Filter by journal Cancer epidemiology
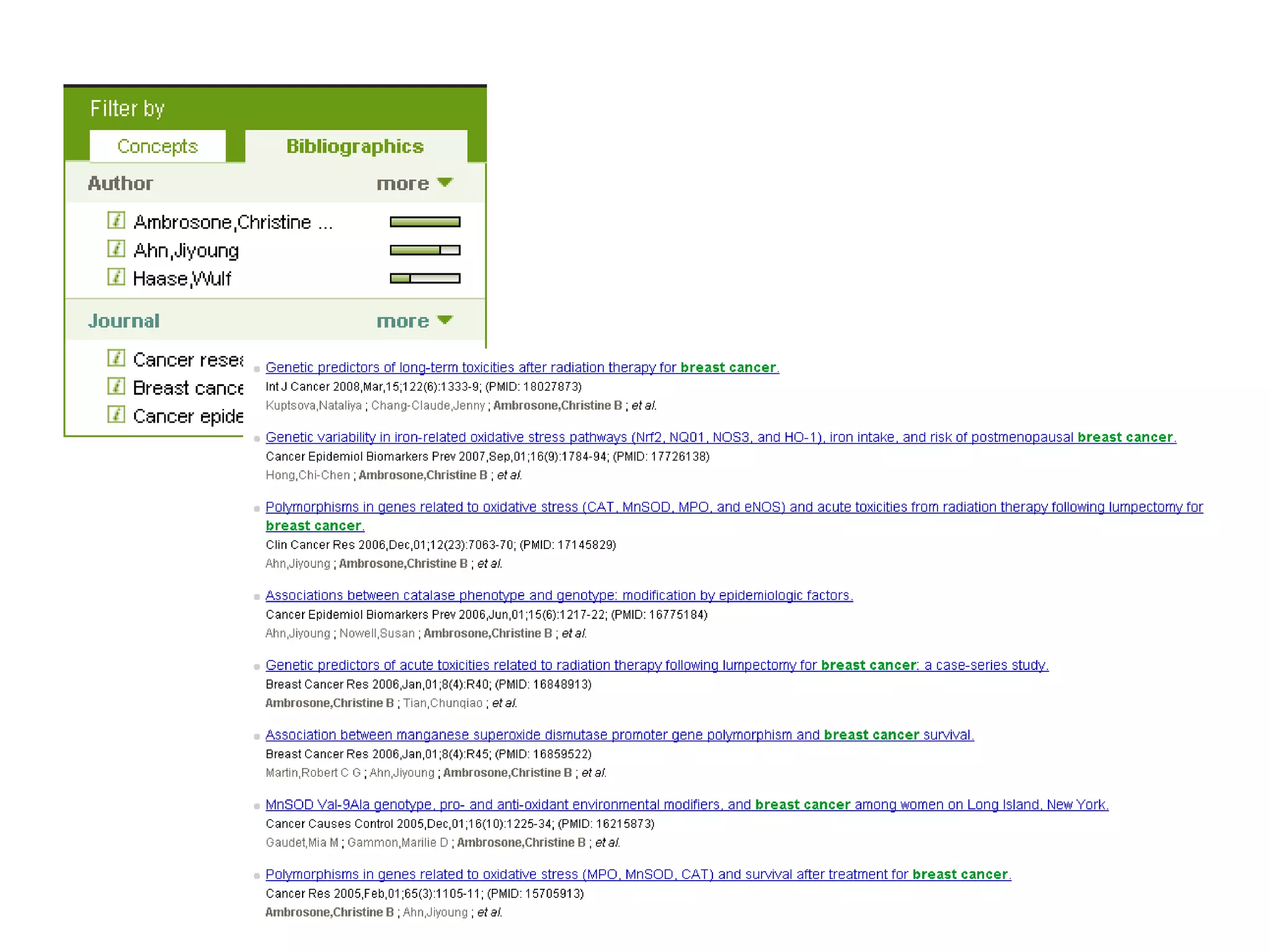 188,416
